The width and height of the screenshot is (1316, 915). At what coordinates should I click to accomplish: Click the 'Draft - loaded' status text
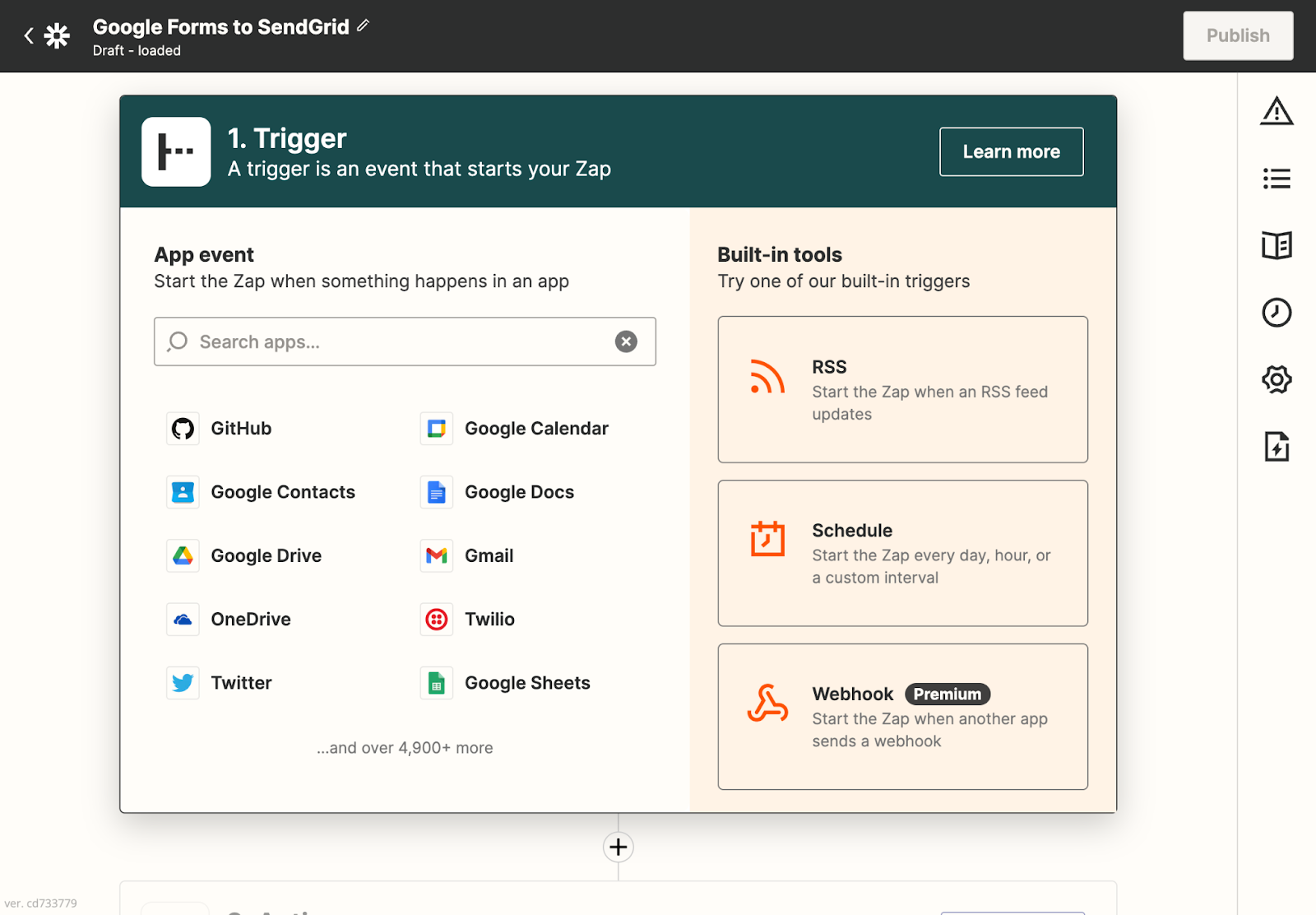[137, 51]
